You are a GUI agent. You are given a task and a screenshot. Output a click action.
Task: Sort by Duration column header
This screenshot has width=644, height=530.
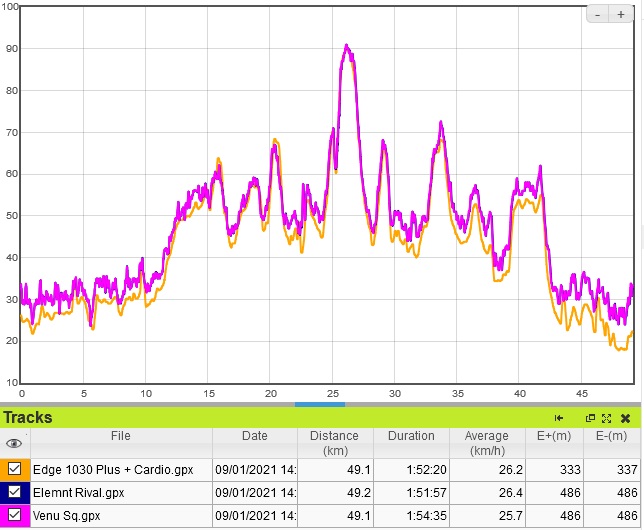[x=411, y=436]
